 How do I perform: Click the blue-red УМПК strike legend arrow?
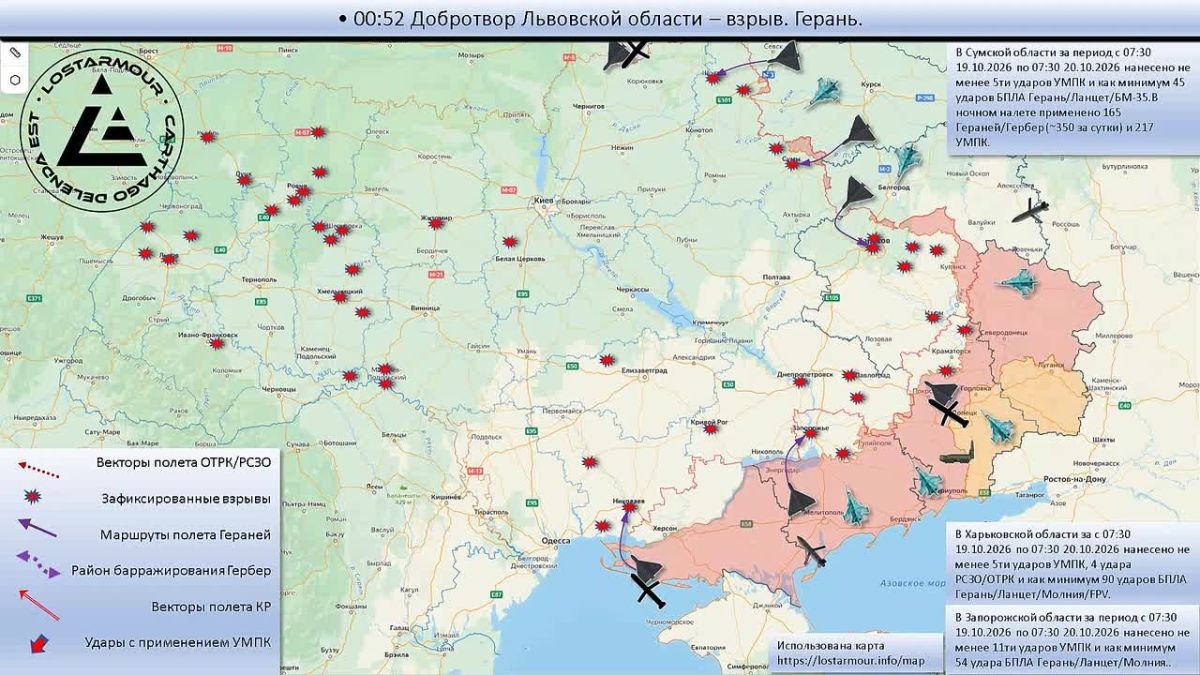coord(40,643)
